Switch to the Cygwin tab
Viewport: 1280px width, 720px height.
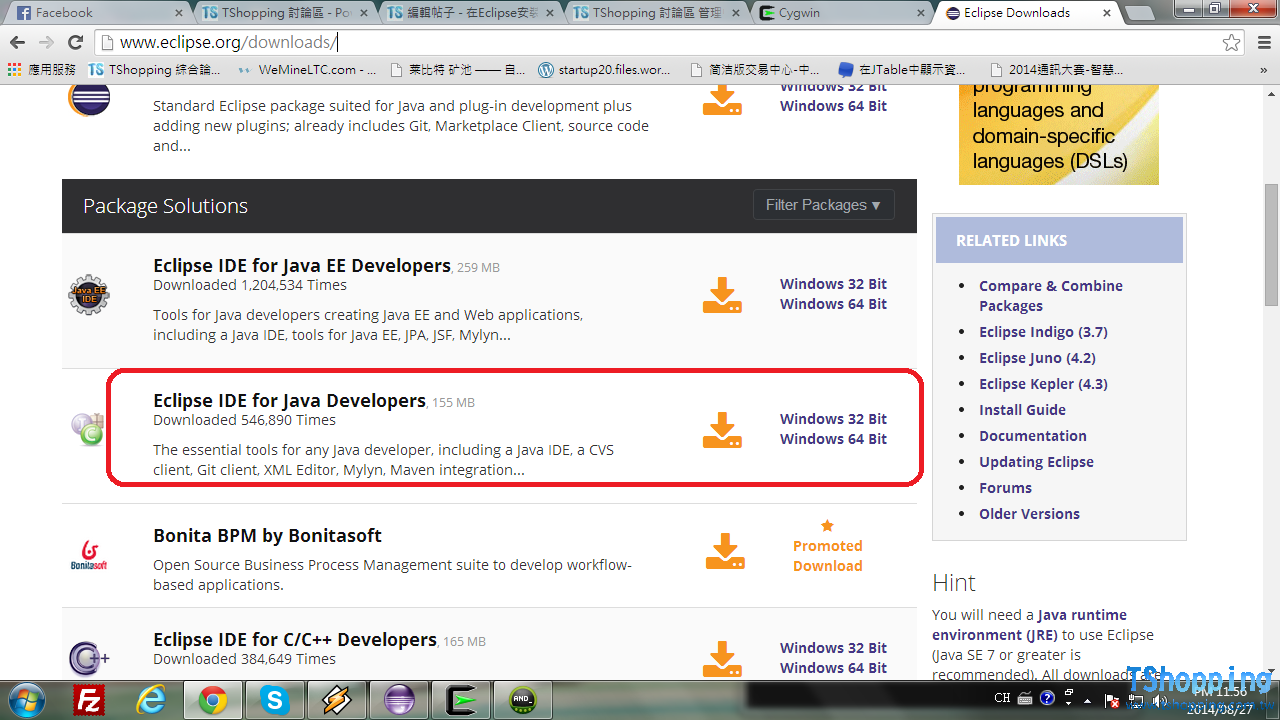843,13
